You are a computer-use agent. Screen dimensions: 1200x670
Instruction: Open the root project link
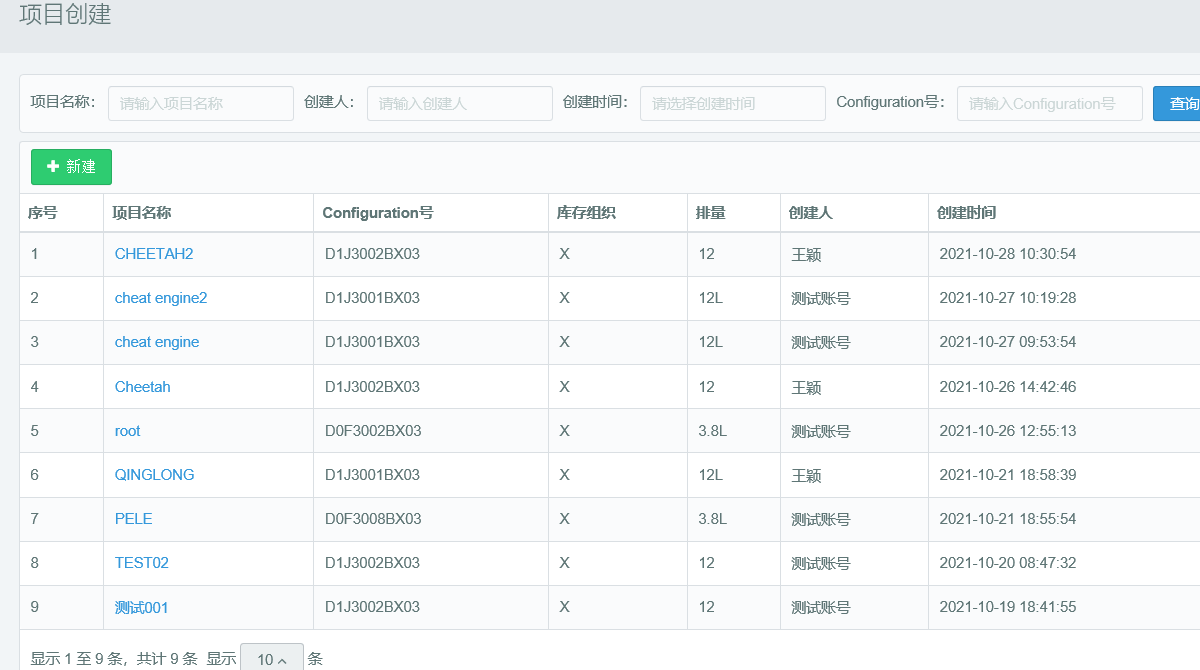coord(128,431)
